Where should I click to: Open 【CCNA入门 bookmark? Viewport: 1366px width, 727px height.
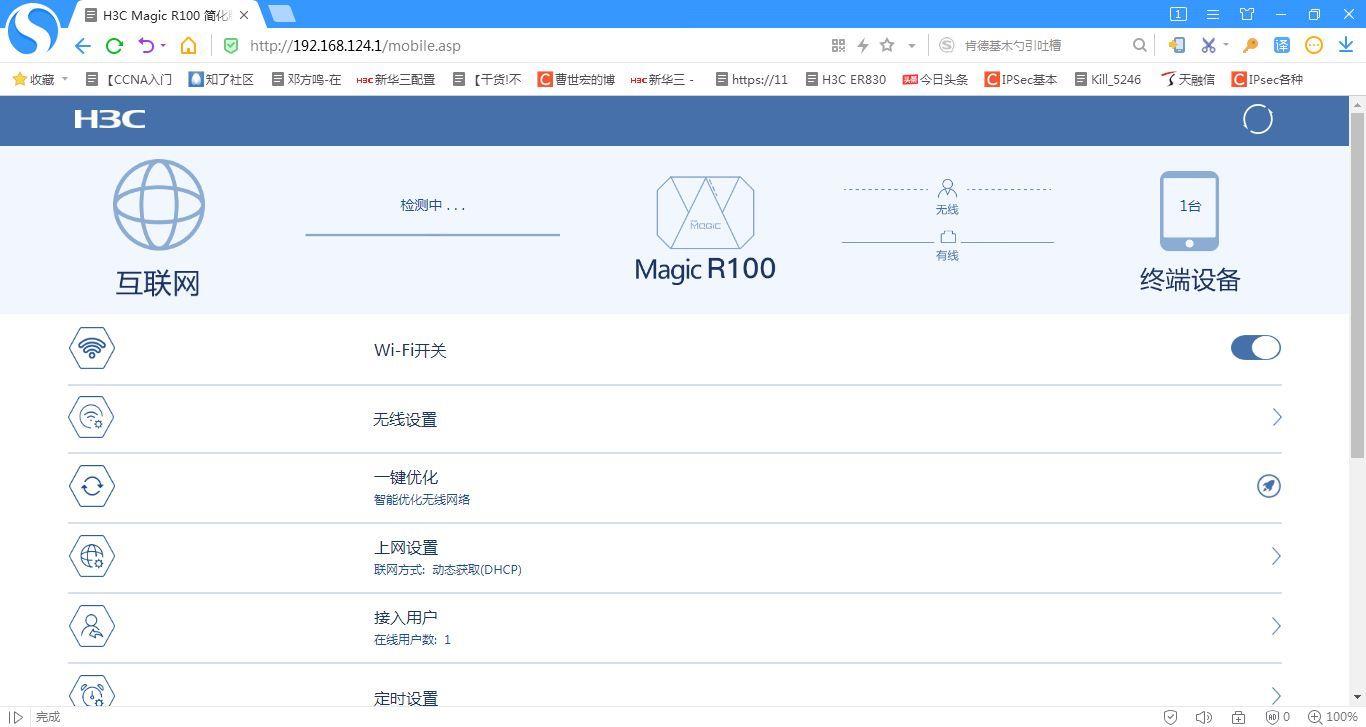pyautogui.click(x=129, y=79)
